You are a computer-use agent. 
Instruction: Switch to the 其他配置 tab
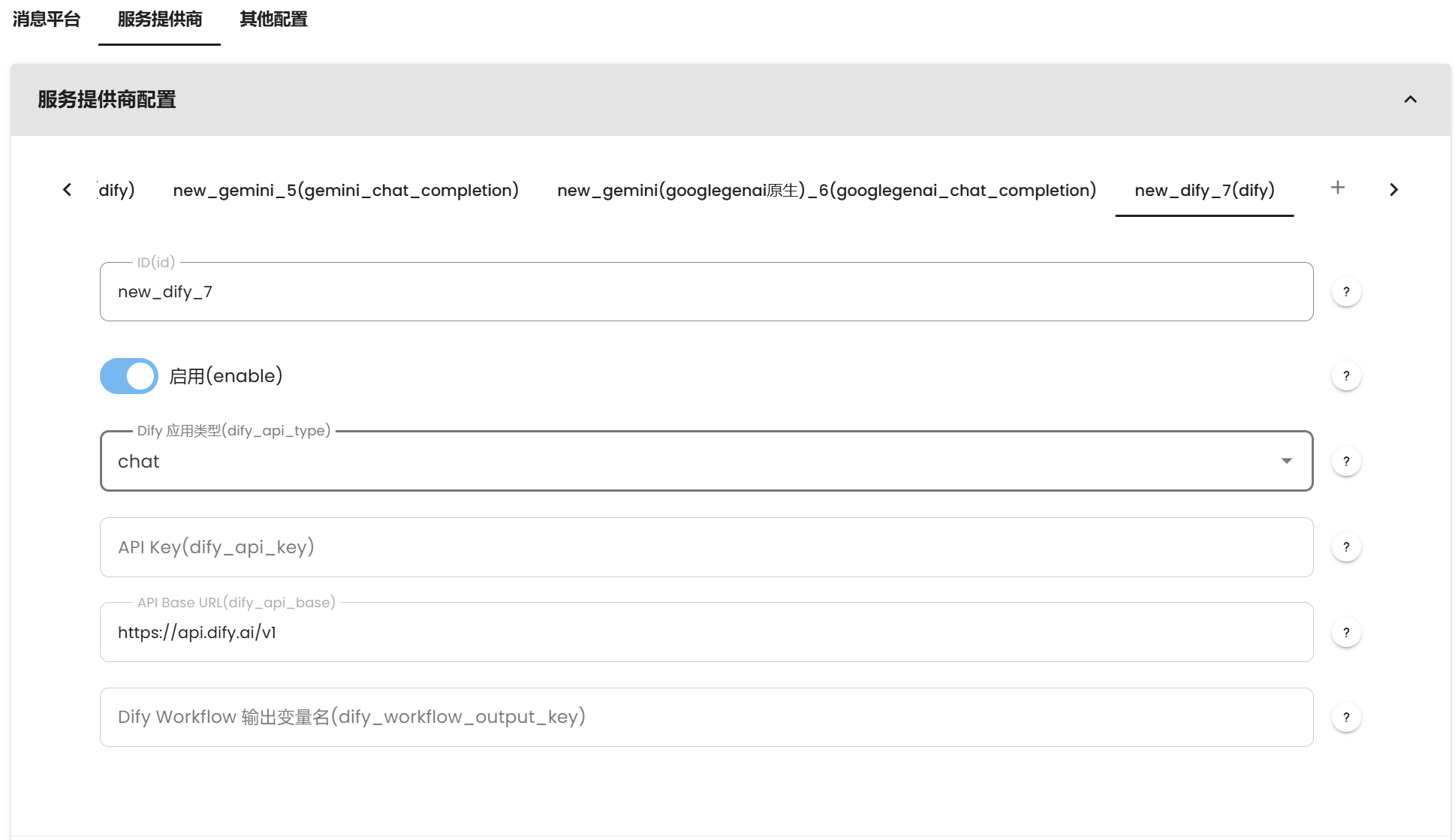pos(273,20)
